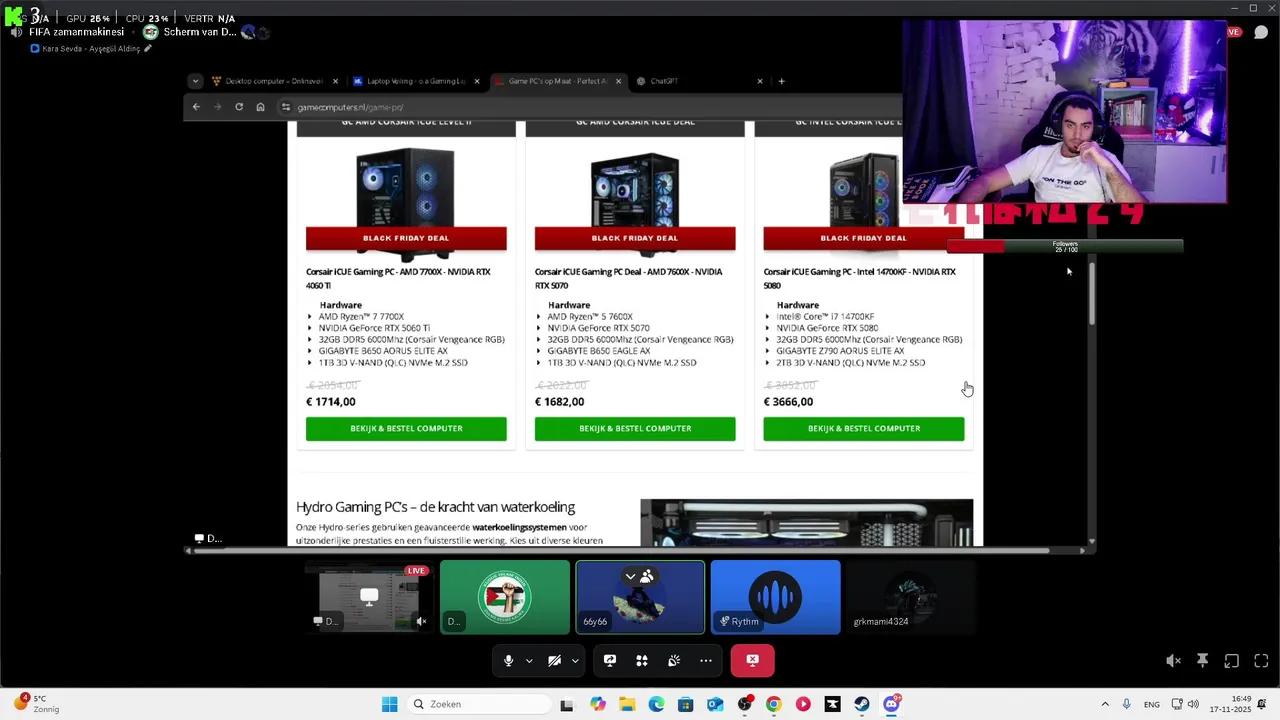Reload the gamecomputers page
The height and width of the screenshot is (720, 1280).
(239, 107)
